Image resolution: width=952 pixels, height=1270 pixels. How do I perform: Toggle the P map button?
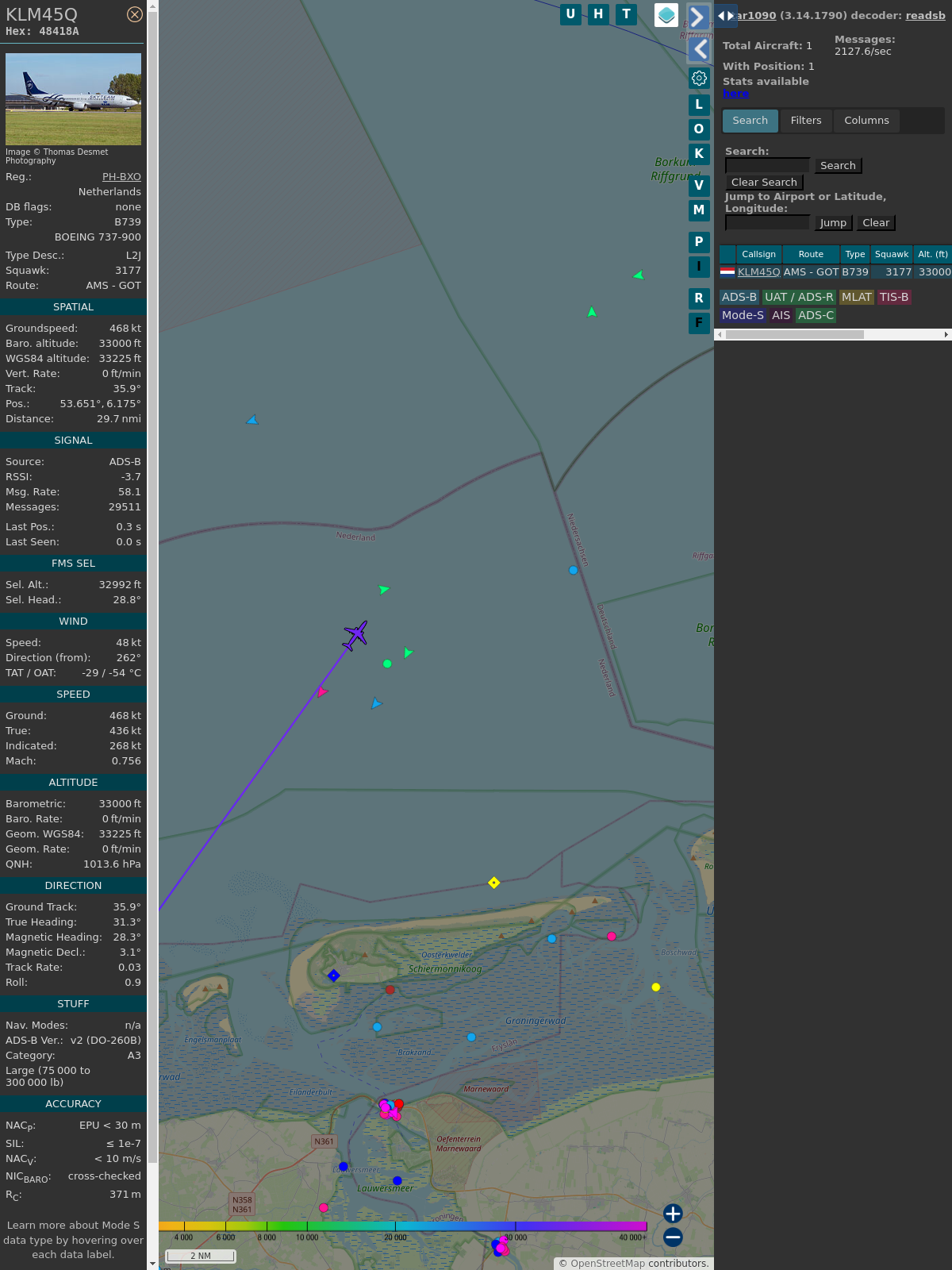tap(699, 241)
